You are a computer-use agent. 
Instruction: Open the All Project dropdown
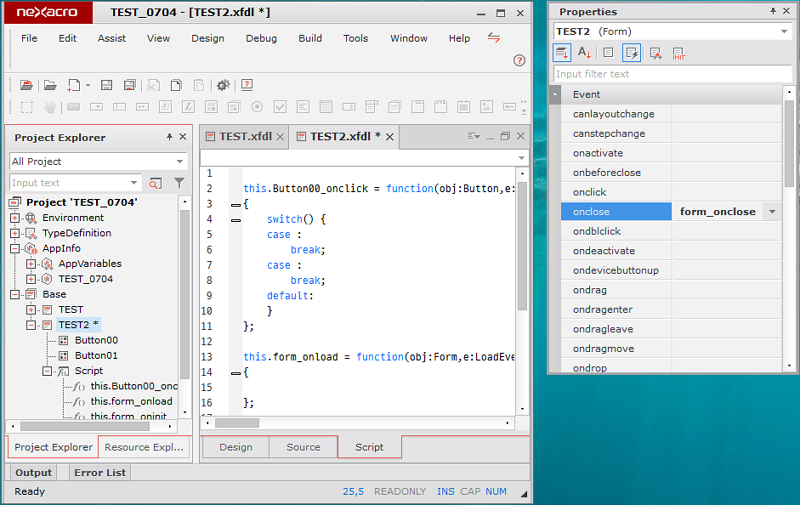(180, 161)
